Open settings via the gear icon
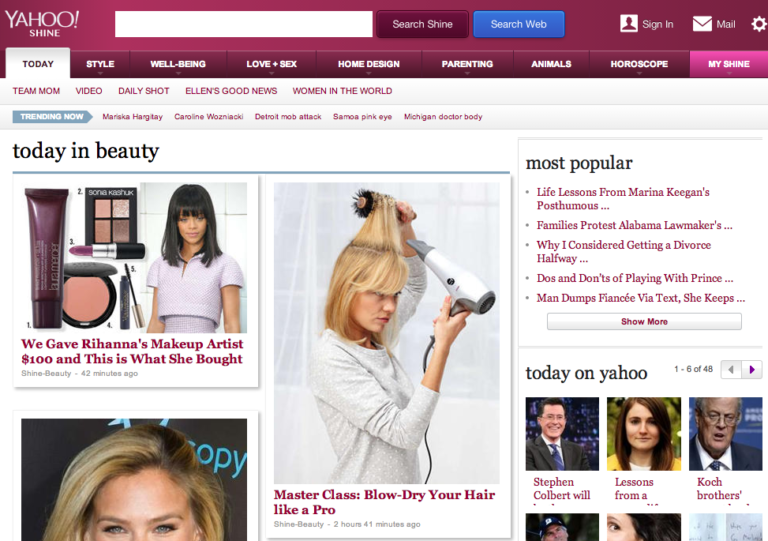This screenshot has height=541, width=768. tap(758, 24)
